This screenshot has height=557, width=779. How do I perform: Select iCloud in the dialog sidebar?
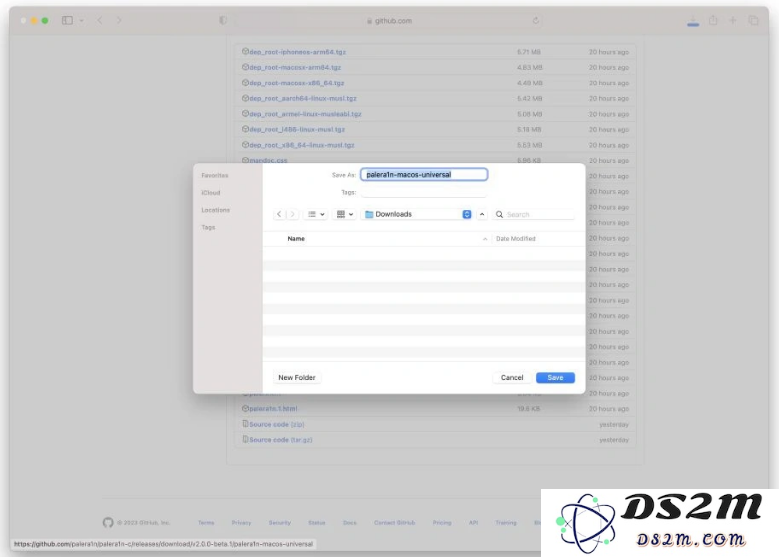[211, 193]
